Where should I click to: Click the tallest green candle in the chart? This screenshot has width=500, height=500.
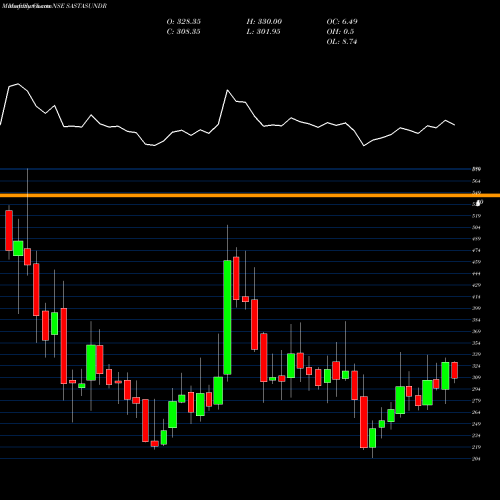(x=227, y=317)
